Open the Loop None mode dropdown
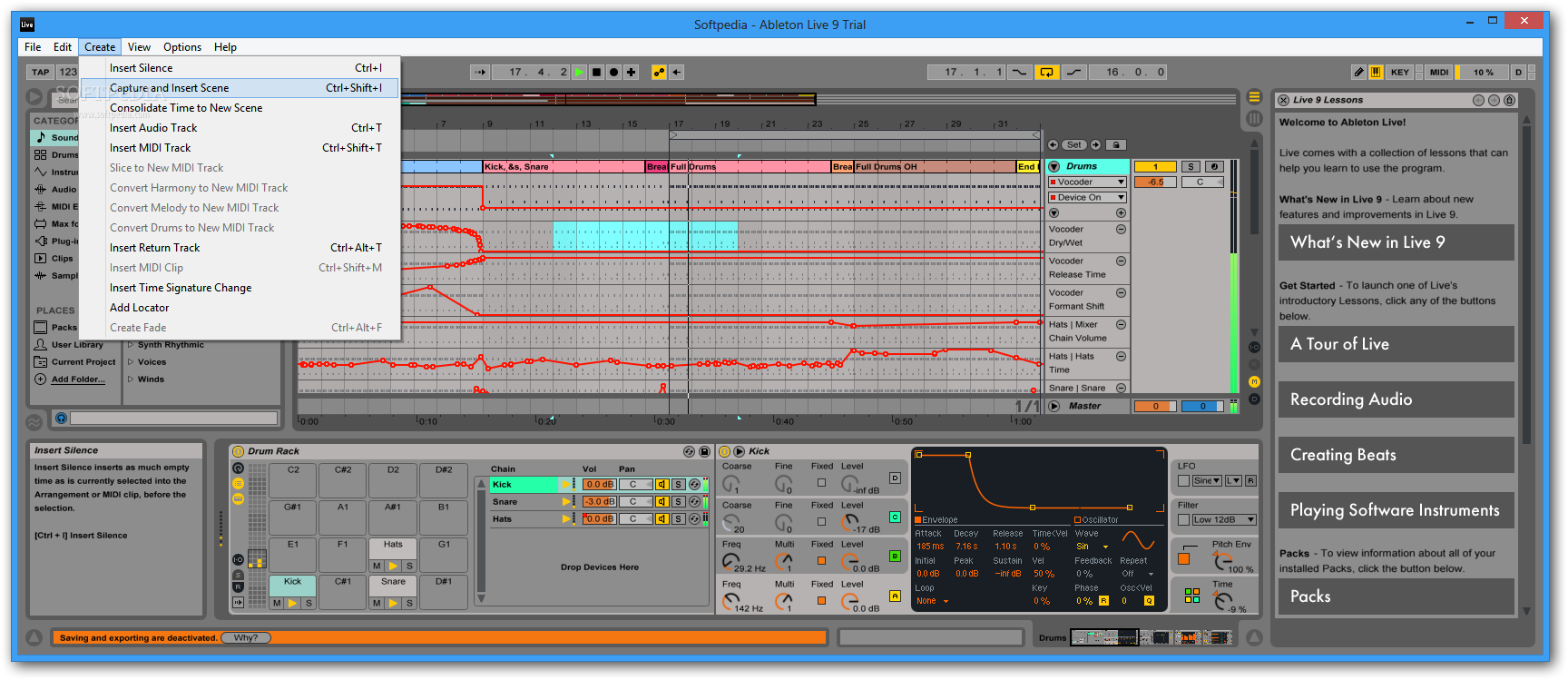 [932, 601]
